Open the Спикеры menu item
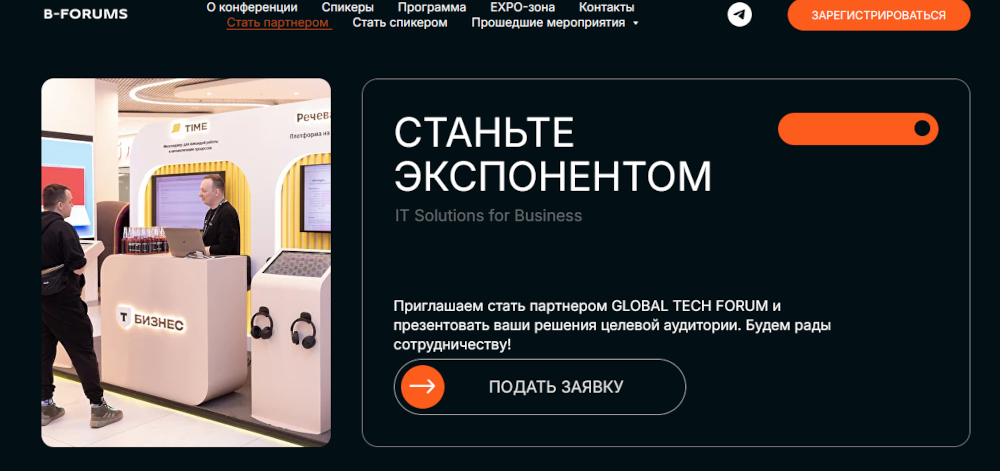1000x471 pixels. tap(348, 8)
